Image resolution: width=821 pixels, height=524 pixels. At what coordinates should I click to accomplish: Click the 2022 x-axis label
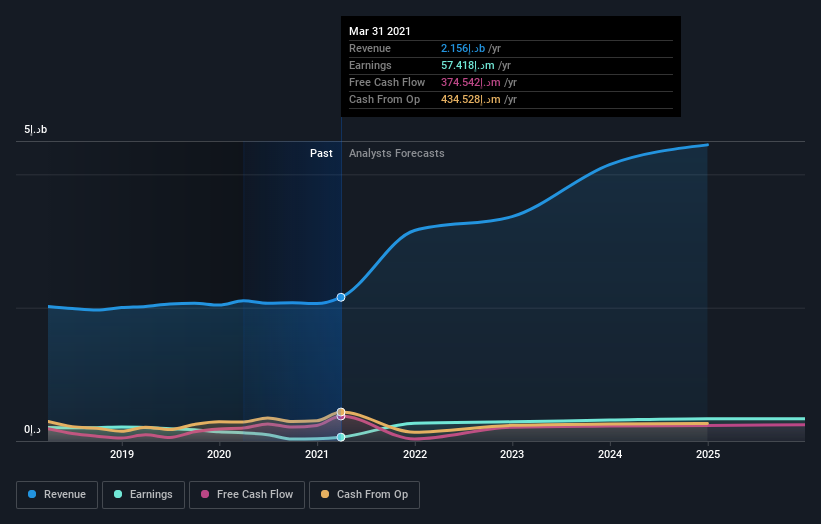coord(415,454)
